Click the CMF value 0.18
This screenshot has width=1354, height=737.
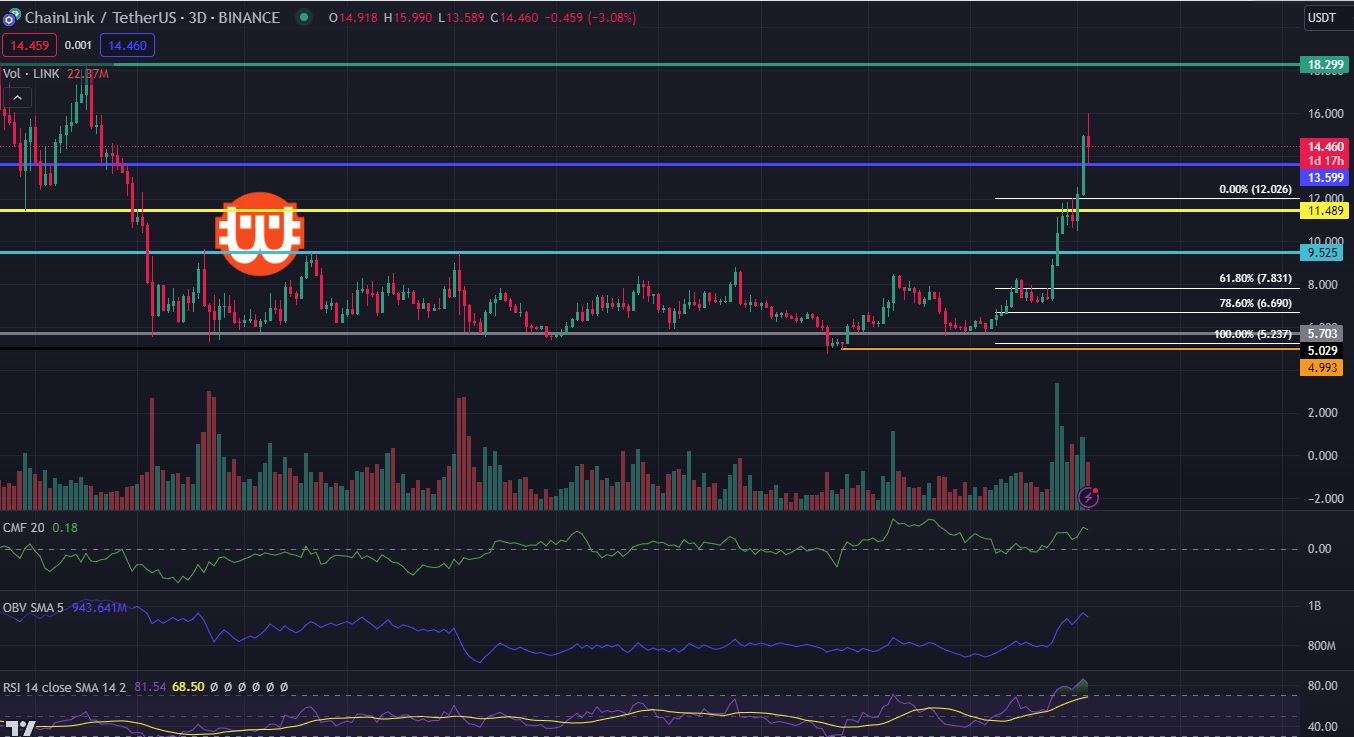click(x=64, y=527)
